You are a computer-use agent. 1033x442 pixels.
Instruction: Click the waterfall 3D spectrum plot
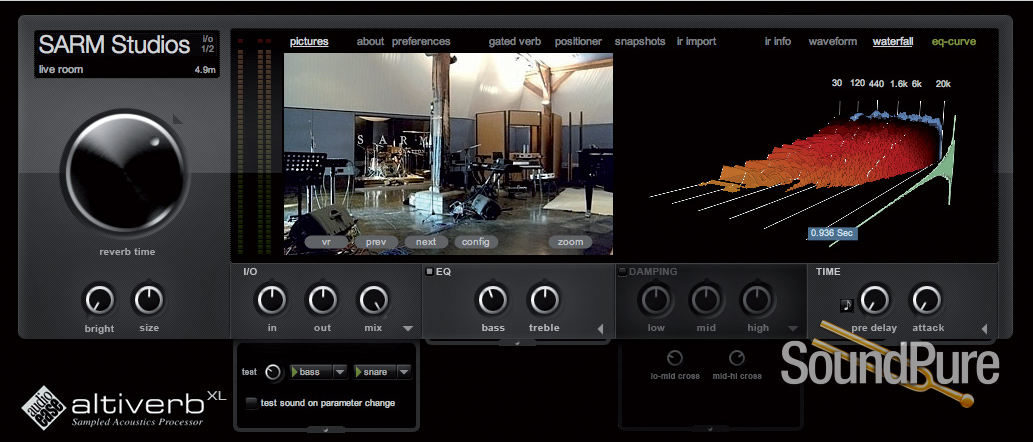pos(804,171)
